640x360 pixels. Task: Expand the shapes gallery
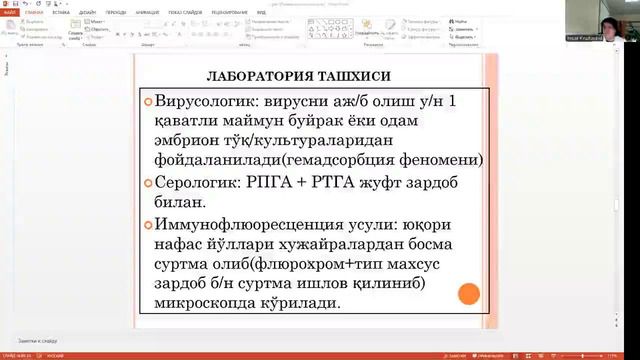click(x=351, y=36)
